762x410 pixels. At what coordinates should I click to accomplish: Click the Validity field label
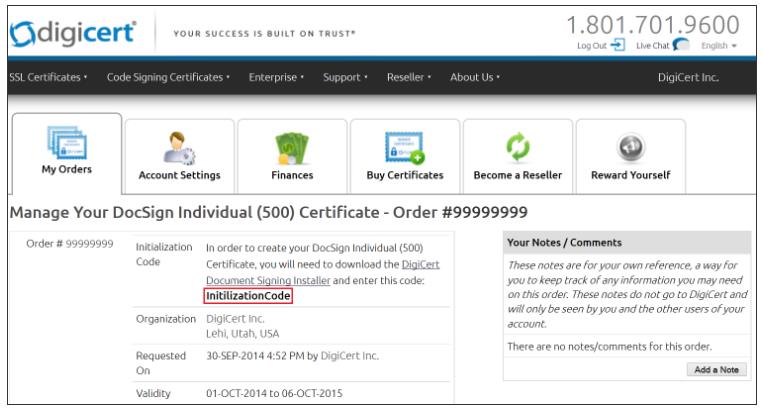[x=153, y=393]
